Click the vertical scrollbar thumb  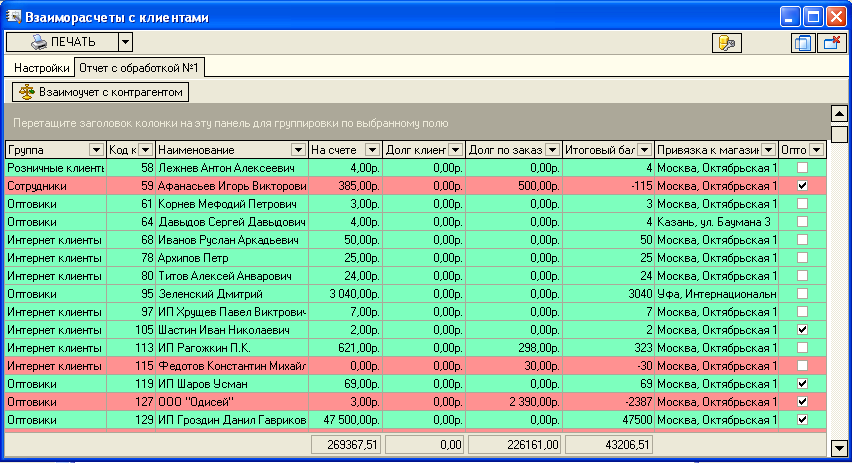tap(839, 134)
